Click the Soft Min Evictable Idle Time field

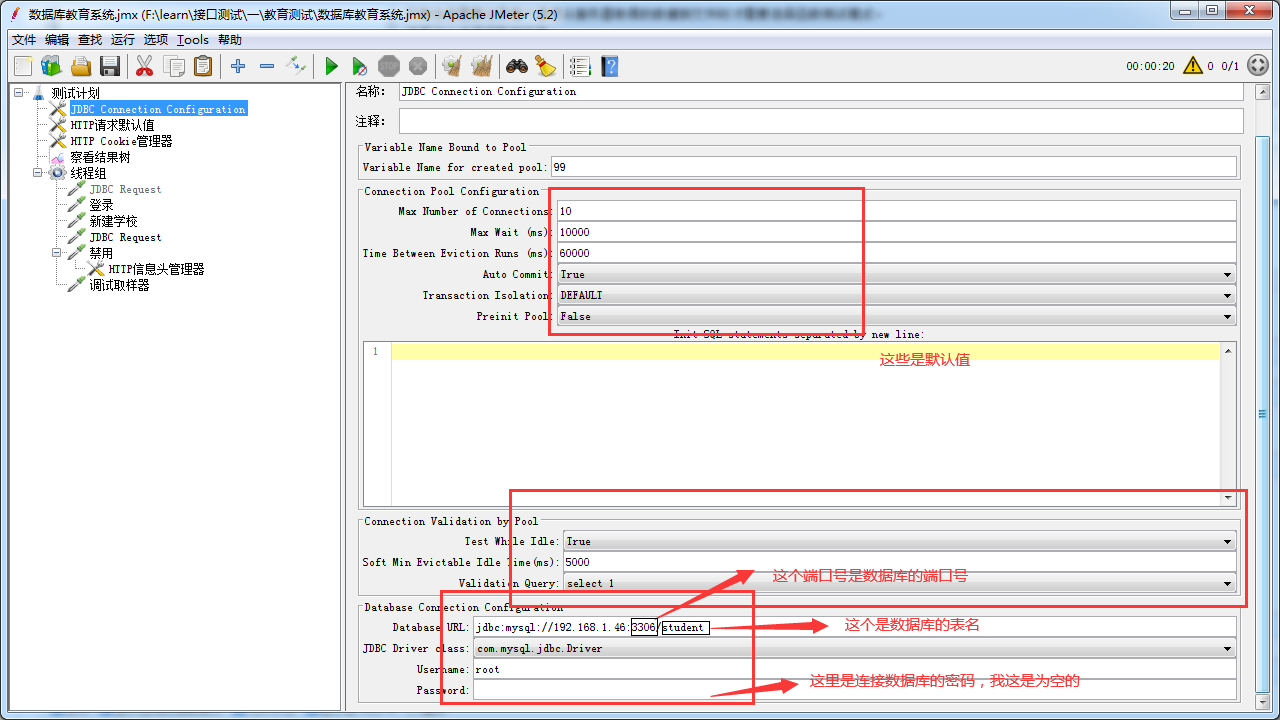click(900, 562)
